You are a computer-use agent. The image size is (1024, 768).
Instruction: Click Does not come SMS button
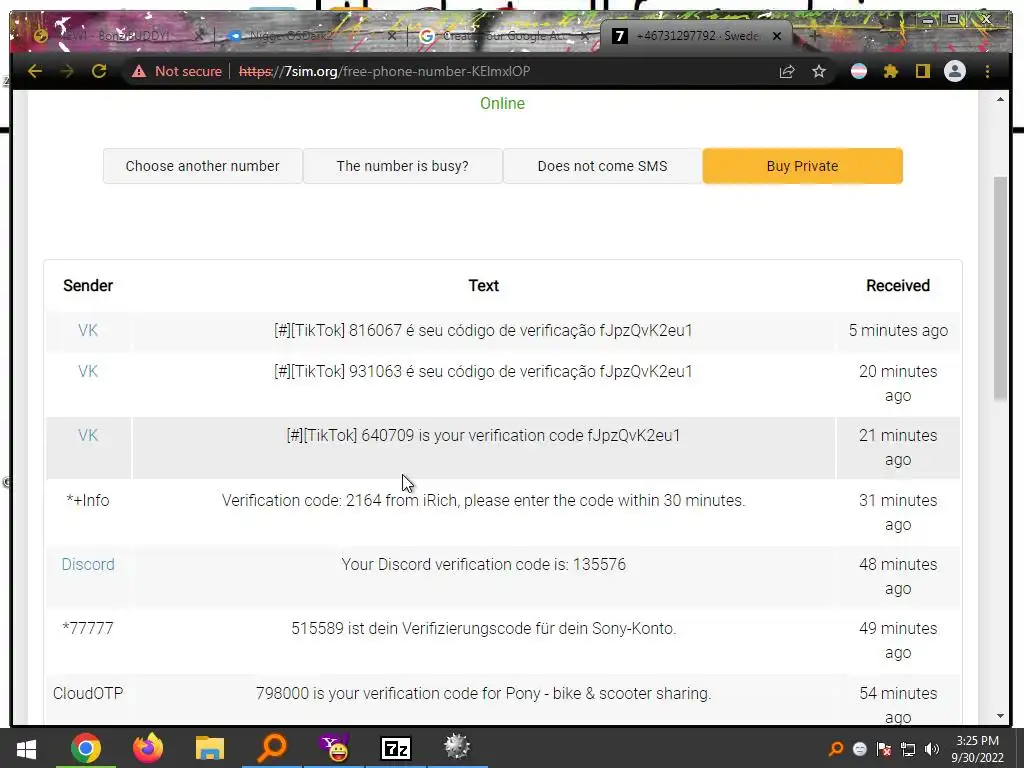click(602, 166)
